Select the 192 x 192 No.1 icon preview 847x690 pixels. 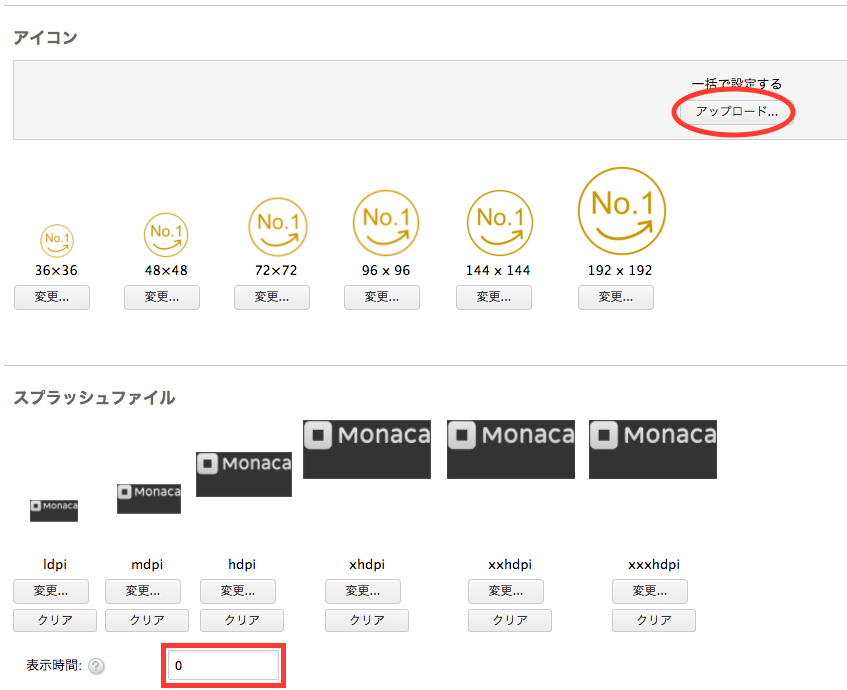point(622,211)
